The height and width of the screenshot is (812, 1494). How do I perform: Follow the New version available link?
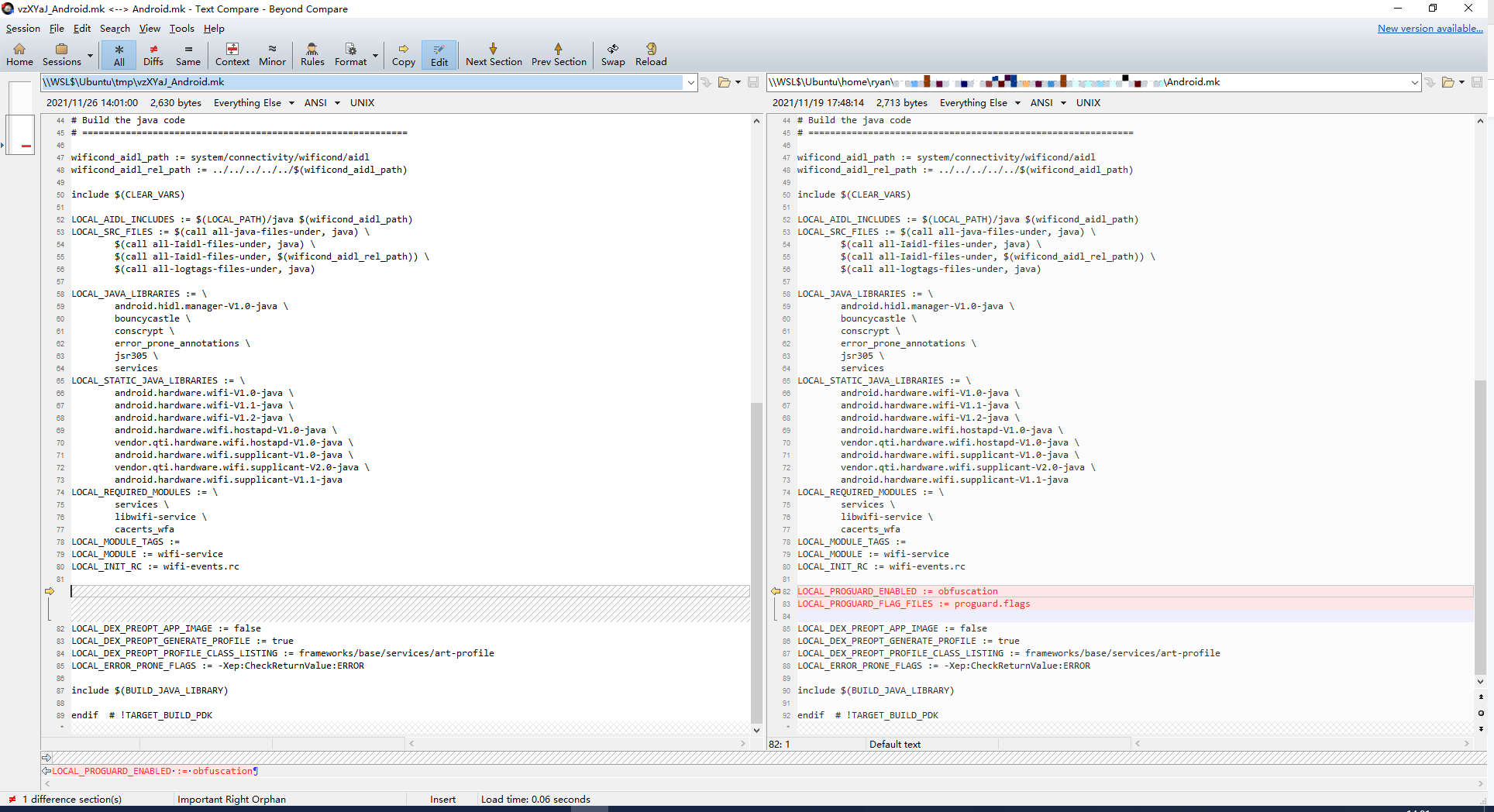pos(1430,29)
